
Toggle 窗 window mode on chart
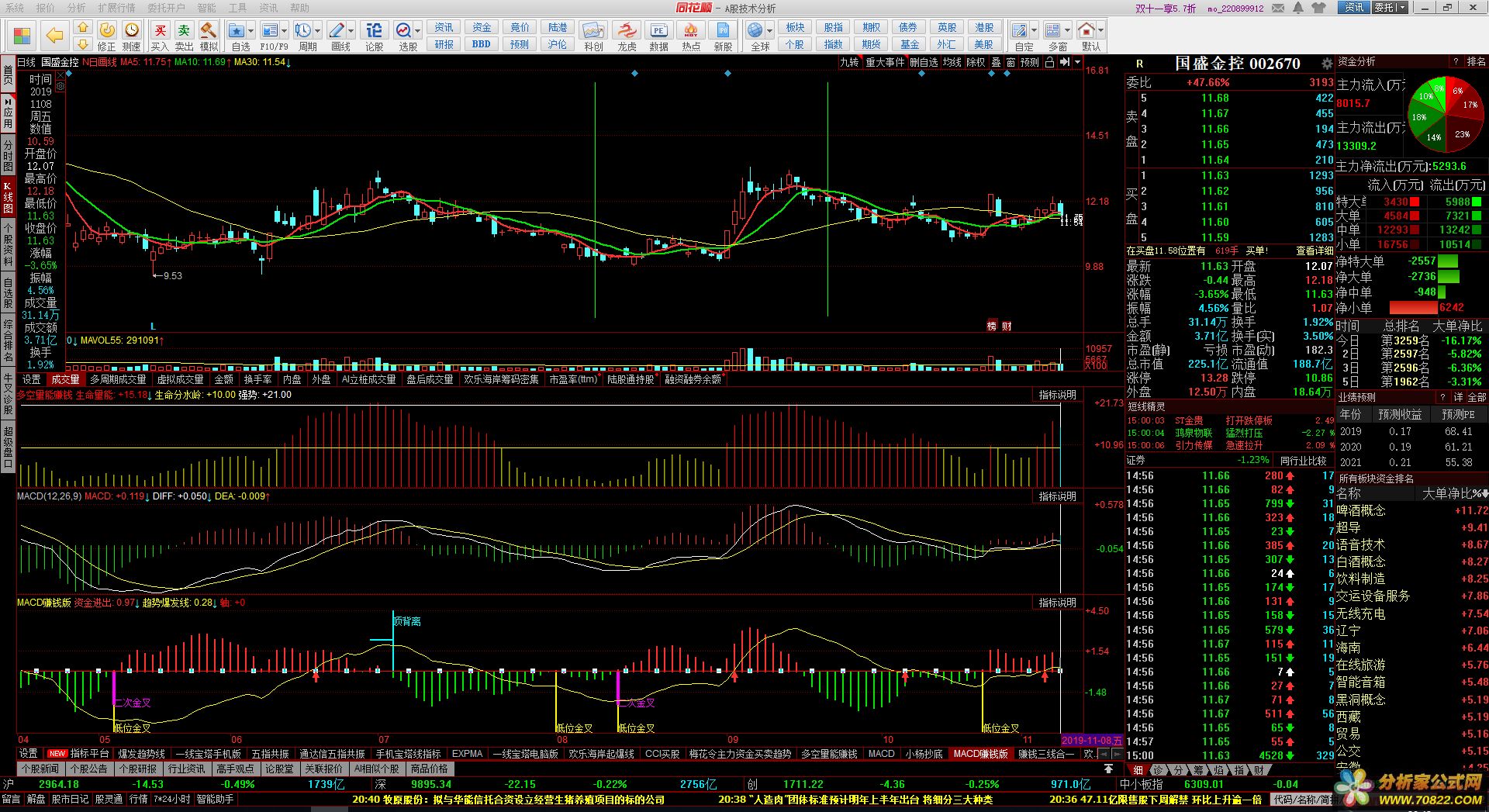(x=1011, y=62)
